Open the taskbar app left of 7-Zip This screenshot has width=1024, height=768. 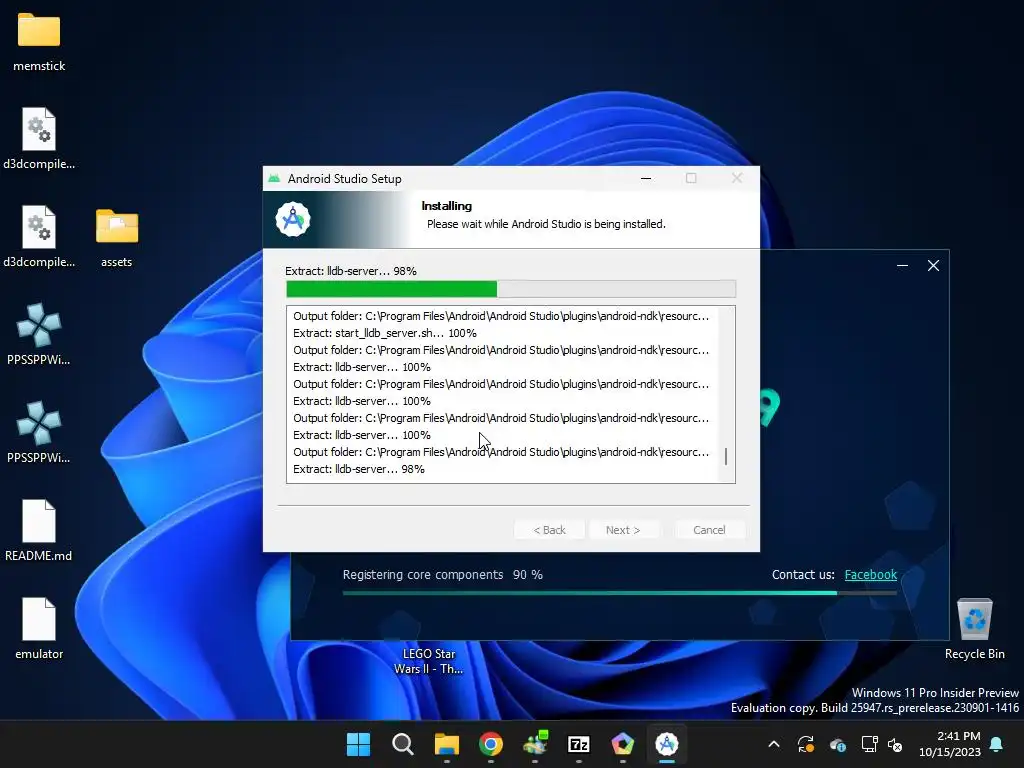click(535, 744)
